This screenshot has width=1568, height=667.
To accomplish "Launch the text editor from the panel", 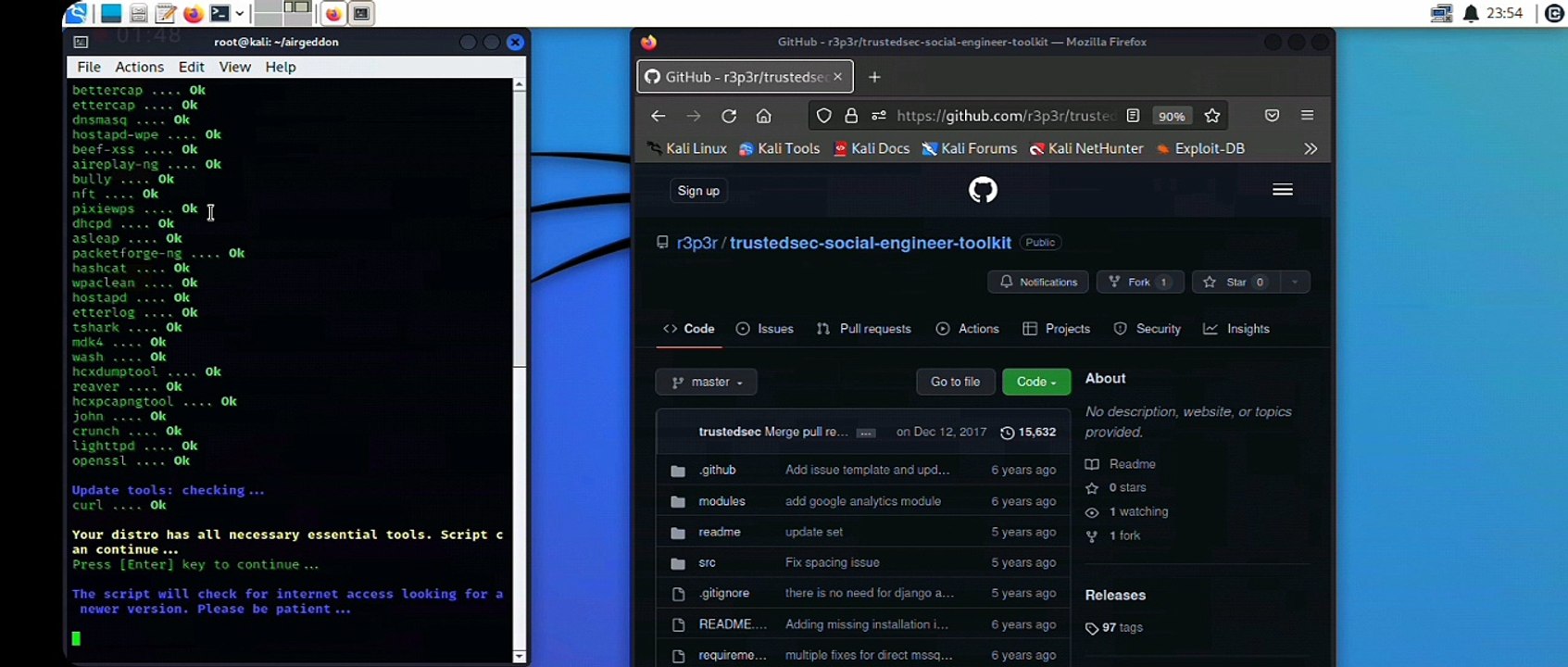I will [166, 13].
